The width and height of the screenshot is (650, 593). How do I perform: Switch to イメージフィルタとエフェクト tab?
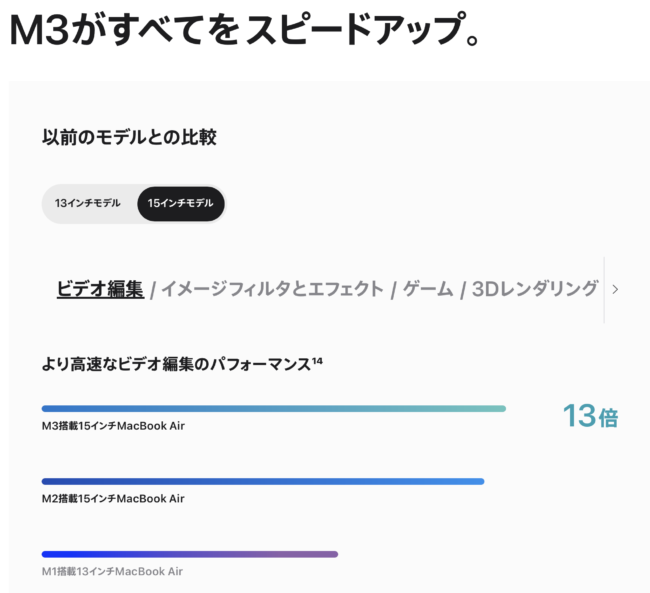(x=272, y=289)
